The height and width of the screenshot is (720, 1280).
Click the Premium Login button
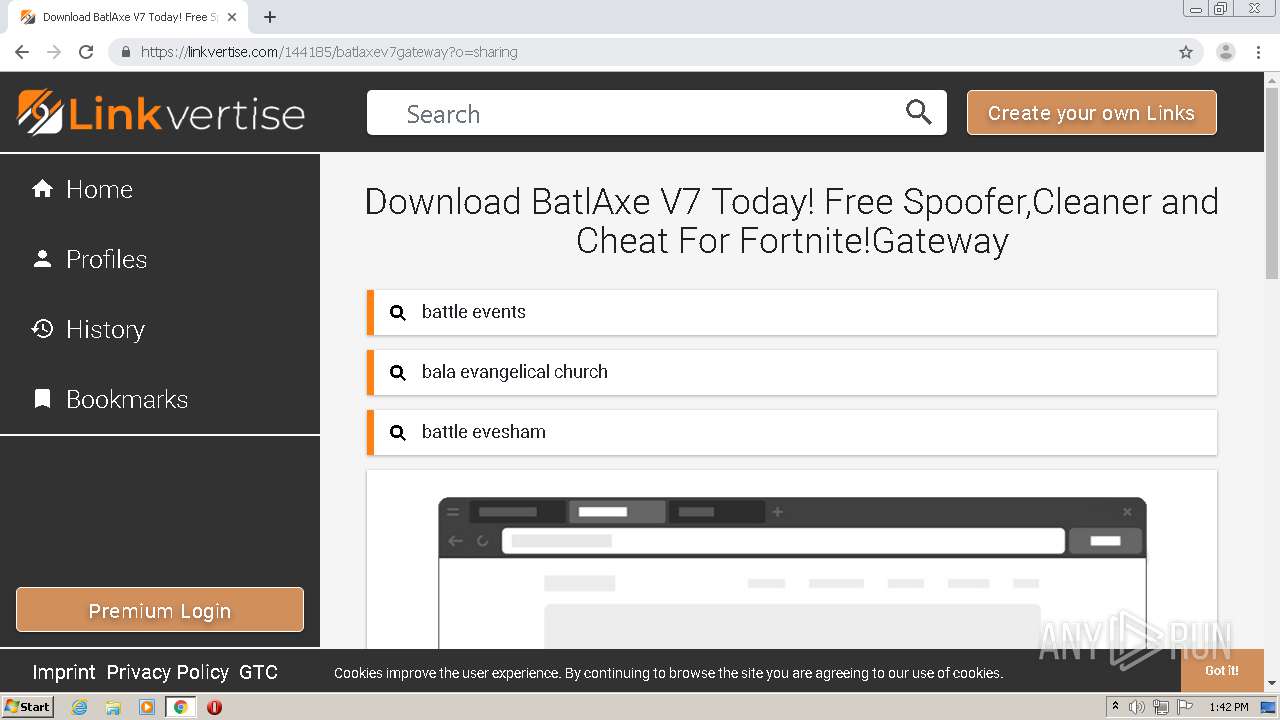coord(160,610)
